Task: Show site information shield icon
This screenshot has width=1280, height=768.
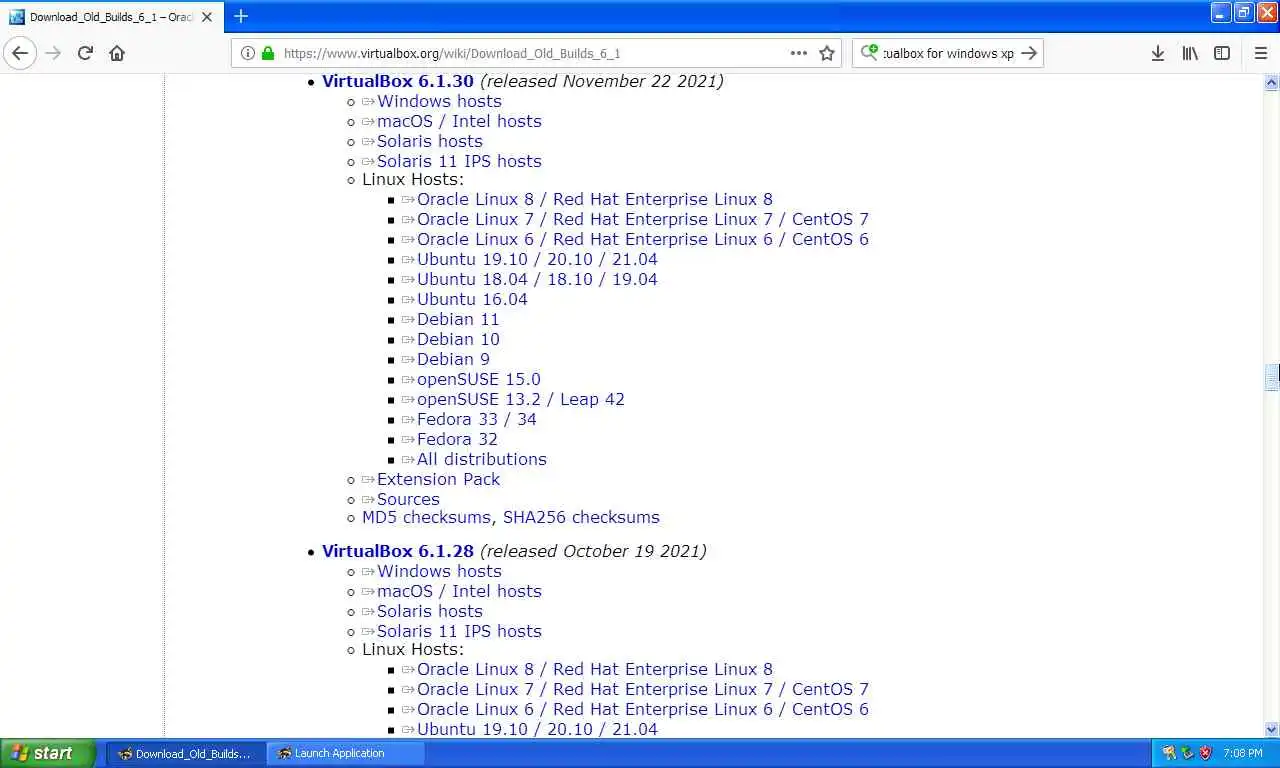Action: coord(247,53)
